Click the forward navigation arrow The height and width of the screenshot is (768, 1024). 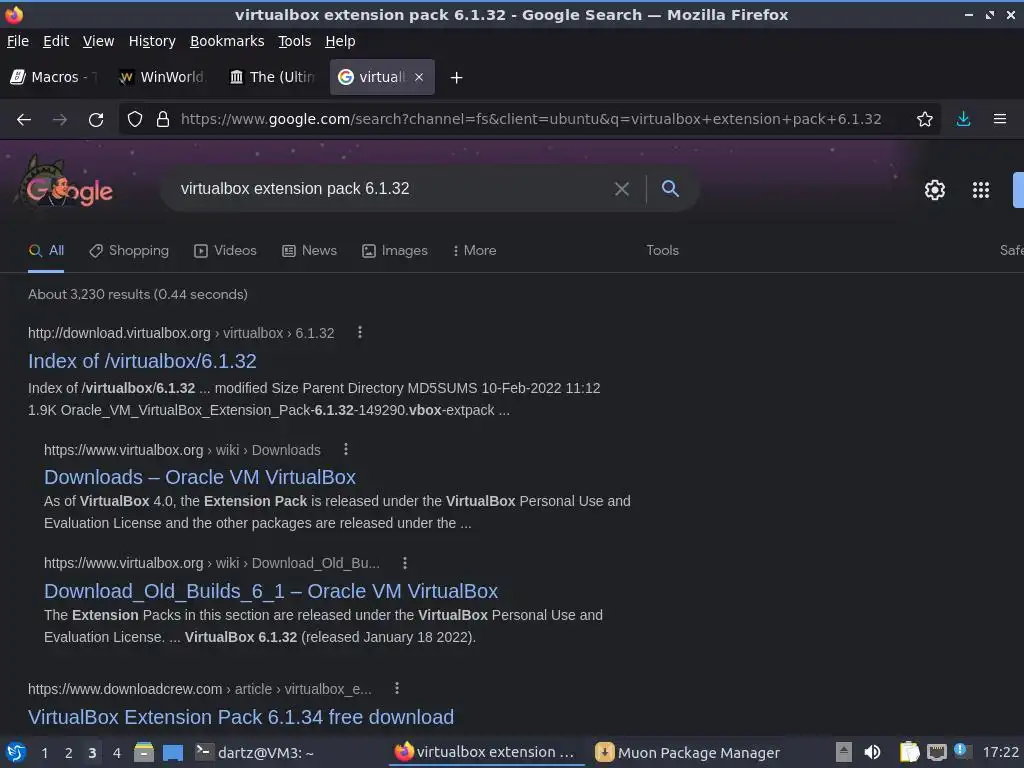pos(59,120)
